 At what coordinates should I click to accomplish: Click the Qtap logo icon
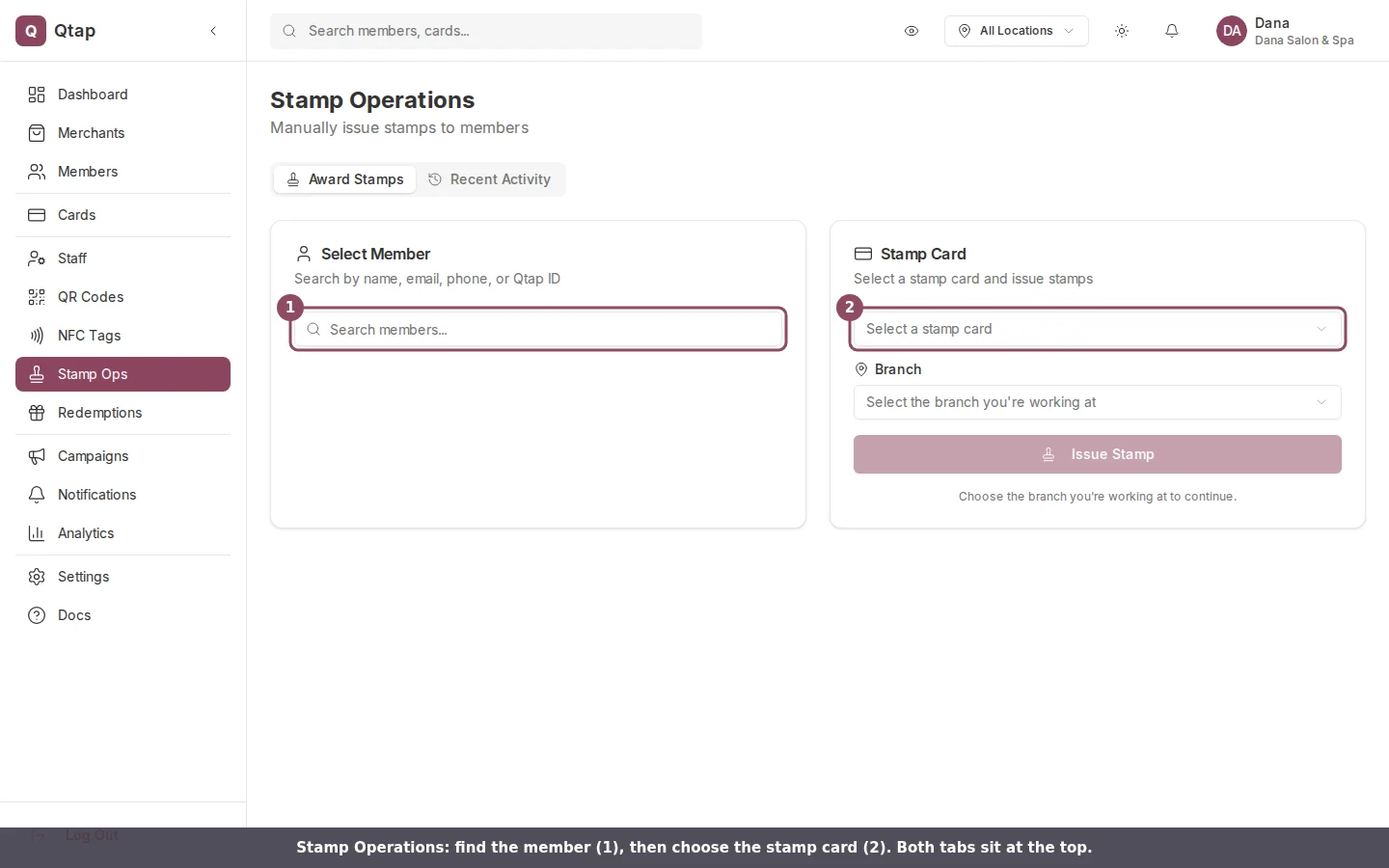point(31,31)
